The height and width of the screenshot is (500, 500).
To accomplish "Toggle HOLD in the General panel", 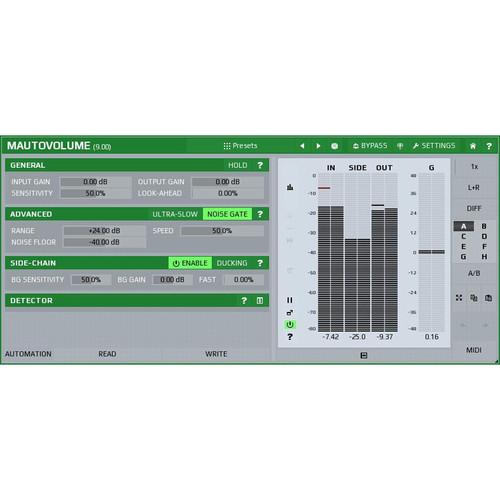I will click(238, 165).
